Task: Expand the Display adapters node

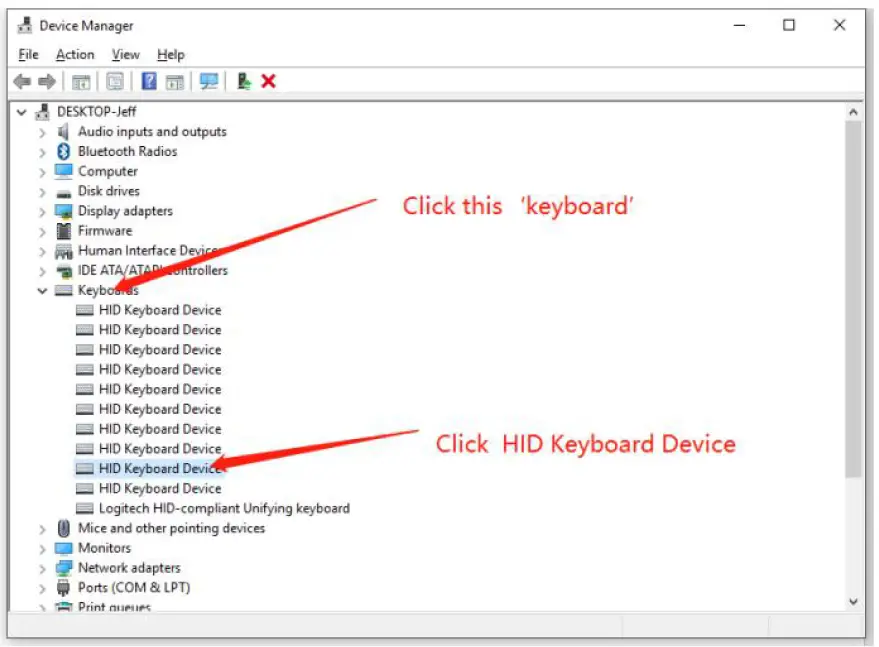Action: [x=42, y=212]
